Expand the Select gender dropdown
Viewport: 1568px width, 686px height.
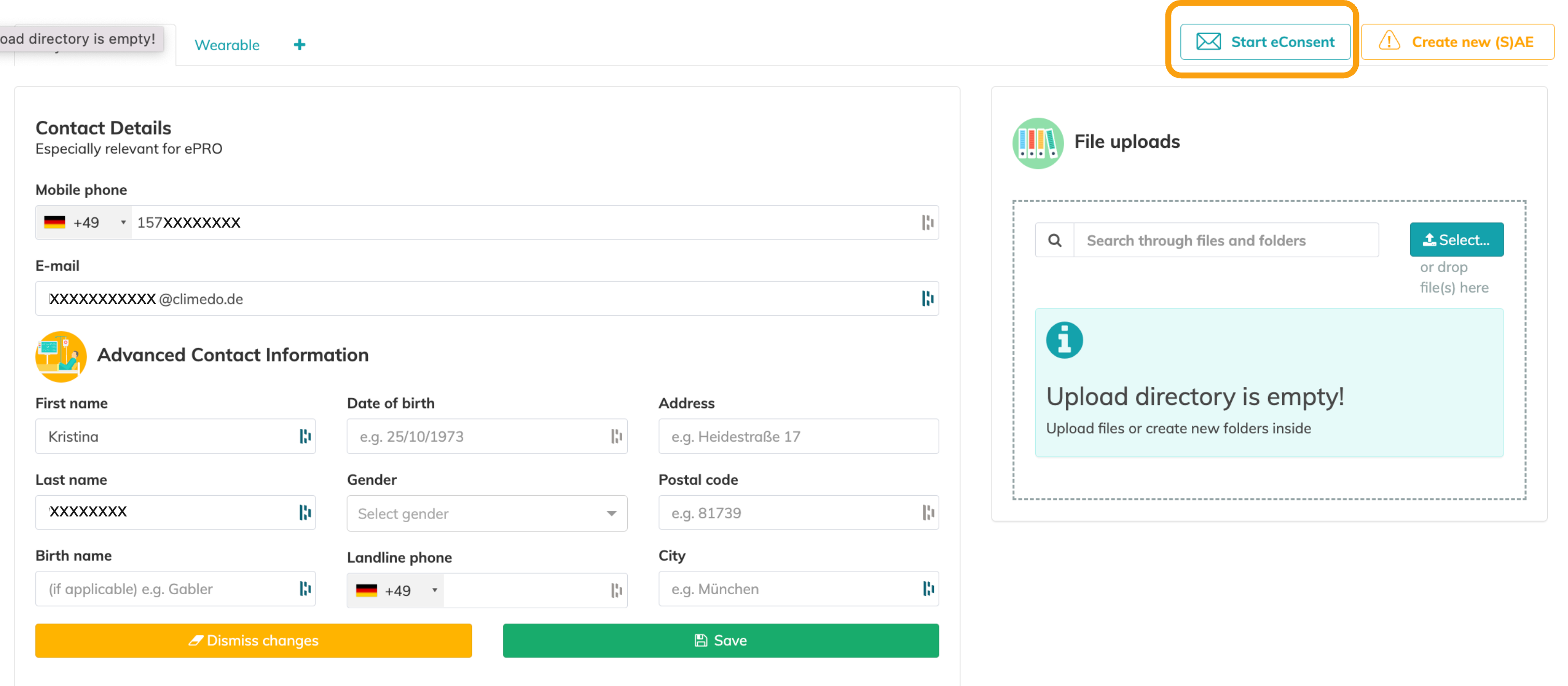(487, 513)
